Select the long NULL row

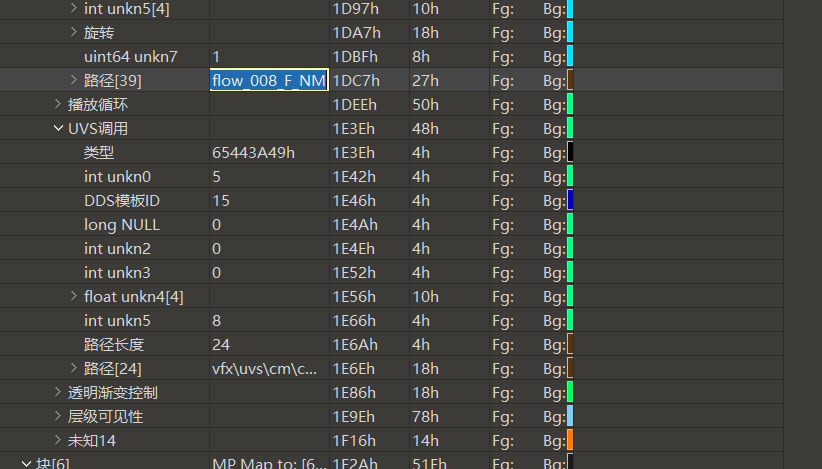pos(121,224)
